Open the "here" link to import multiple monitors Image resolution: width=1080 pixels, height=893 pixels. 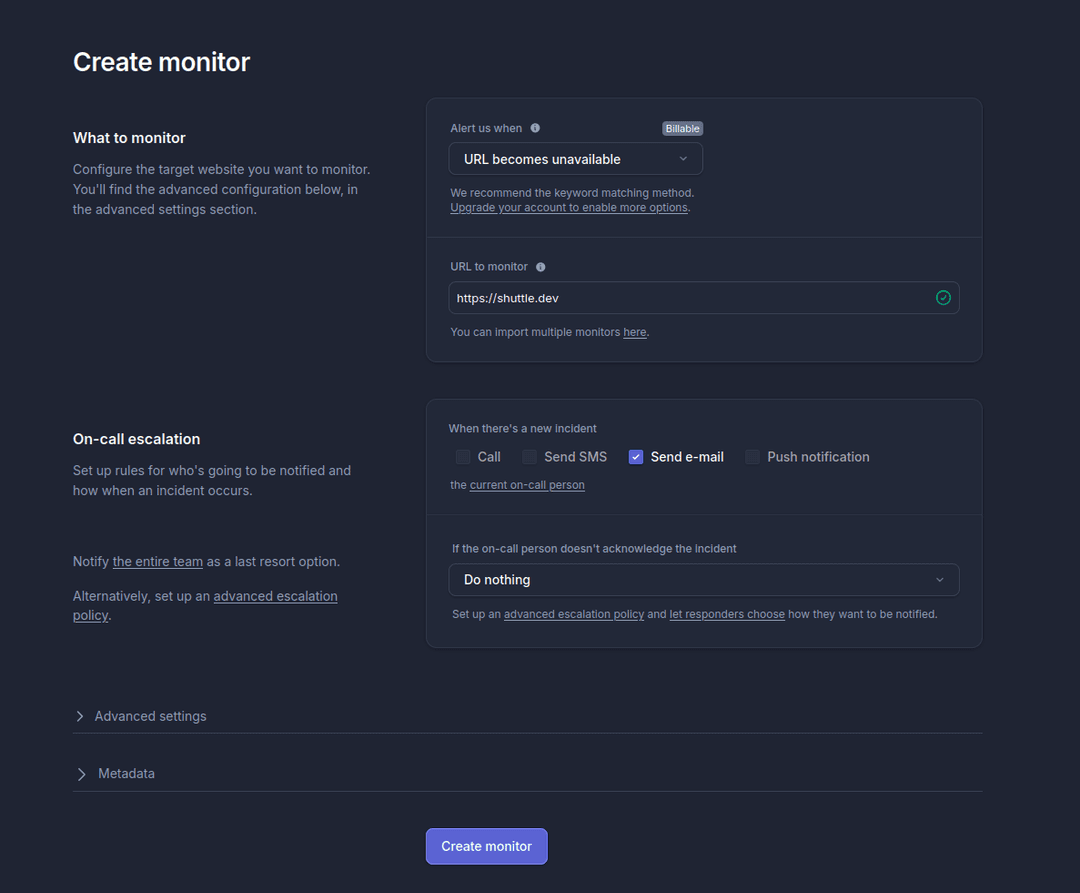click(635, 332)
